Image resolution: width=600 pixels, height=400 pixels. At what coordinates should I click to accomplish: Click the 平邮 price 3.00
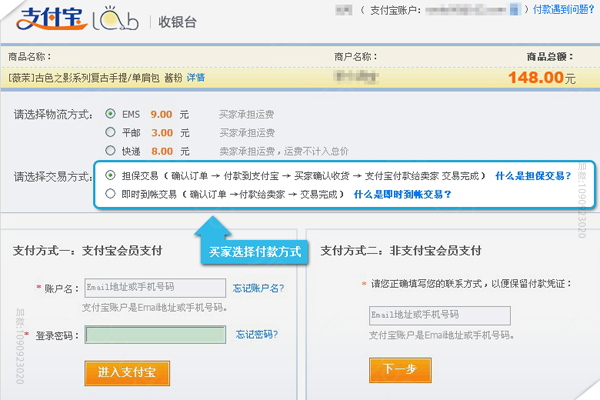tap(162, 133)
